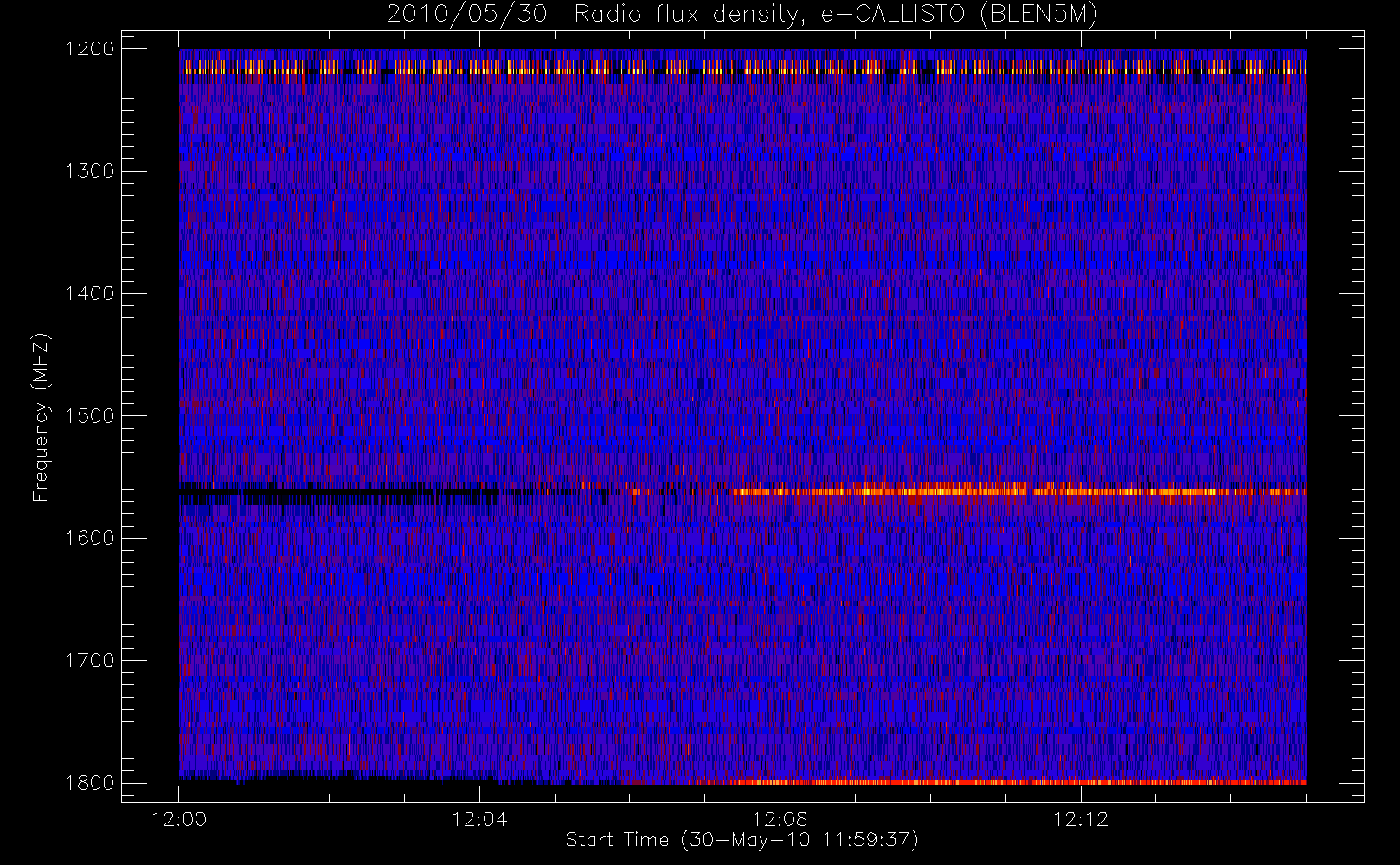The width and height of the screenshot is (1400, 865).
Task: Click the 12:00 time tick label
Action: [179, 819]
